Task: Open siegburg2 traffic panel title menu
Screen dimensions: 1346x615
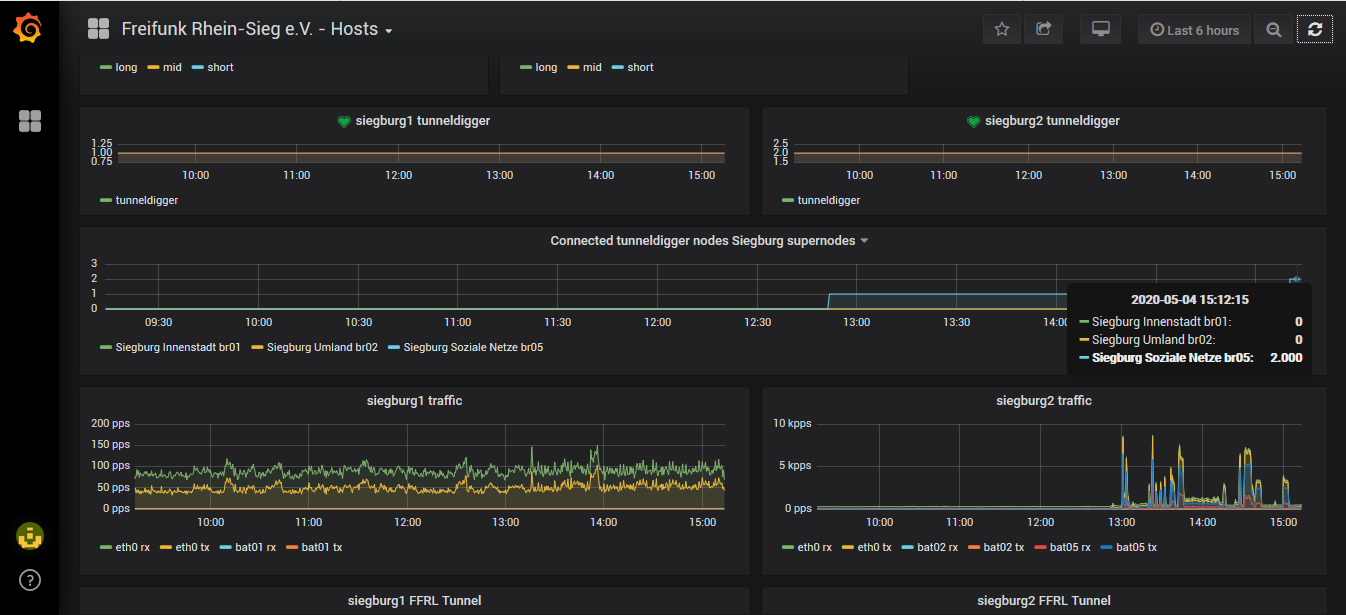Action: (x=1044, y=401)
